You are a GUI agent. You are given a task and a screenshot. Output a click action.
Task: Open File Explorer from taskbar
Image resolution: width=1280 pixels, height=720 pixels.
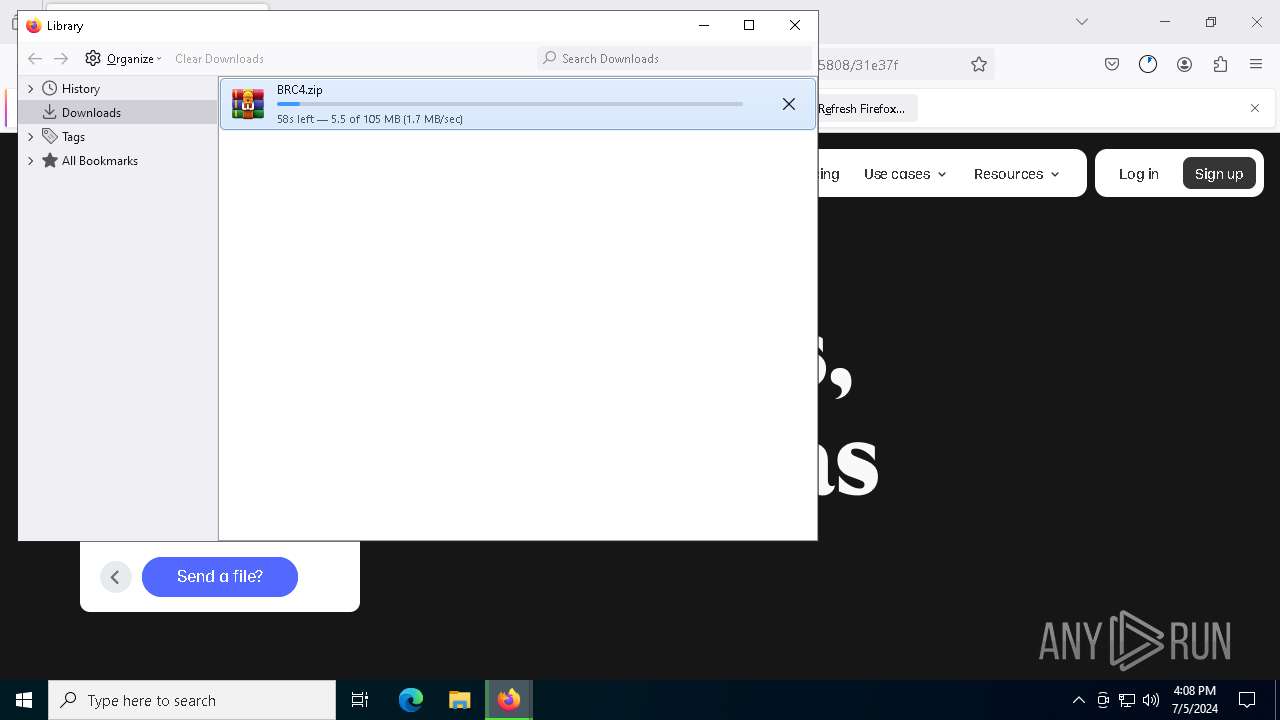coord(460,700)
